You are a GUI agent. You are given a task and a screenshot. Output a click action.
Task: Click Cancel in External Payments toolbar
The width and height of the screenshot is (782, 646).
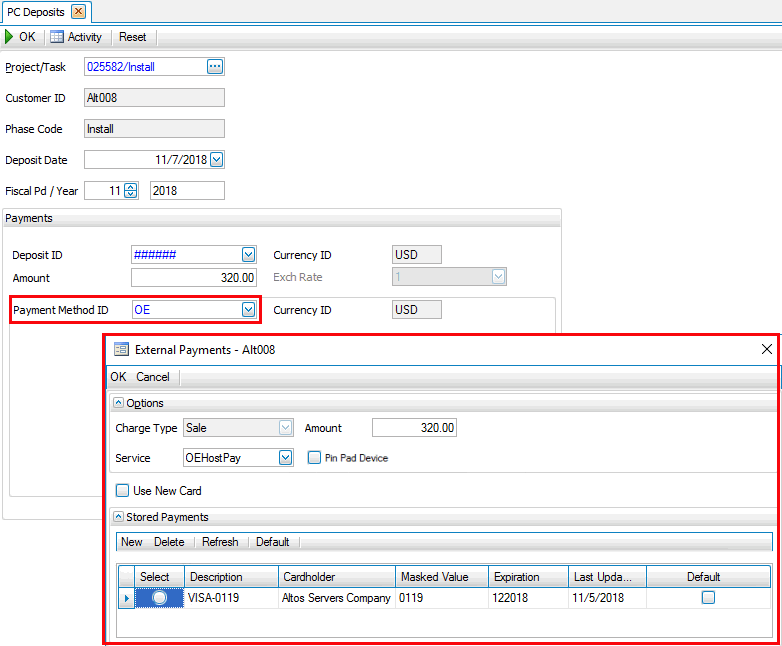pyautogui.click(x=153, y=377)
